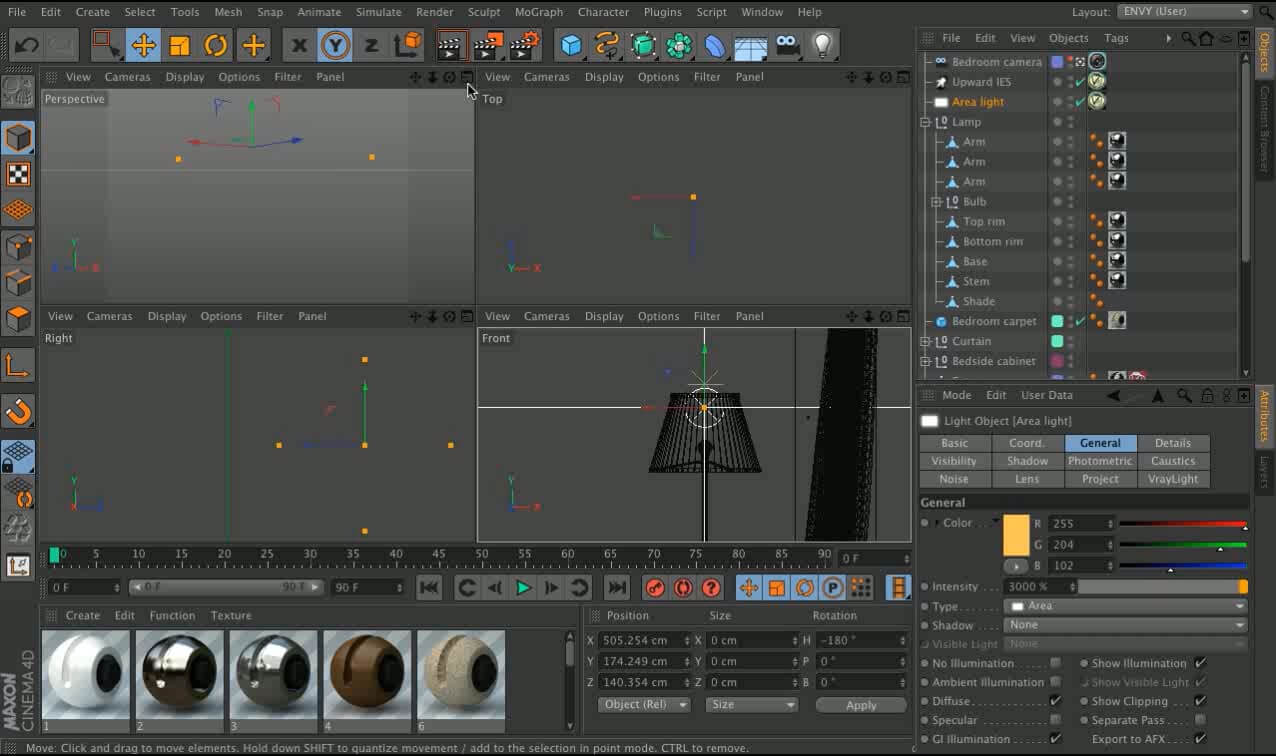Click the light bulb Light object icon
This screenshot has height=756, width=1276.
pyautogui.click(x=822, y=45)
